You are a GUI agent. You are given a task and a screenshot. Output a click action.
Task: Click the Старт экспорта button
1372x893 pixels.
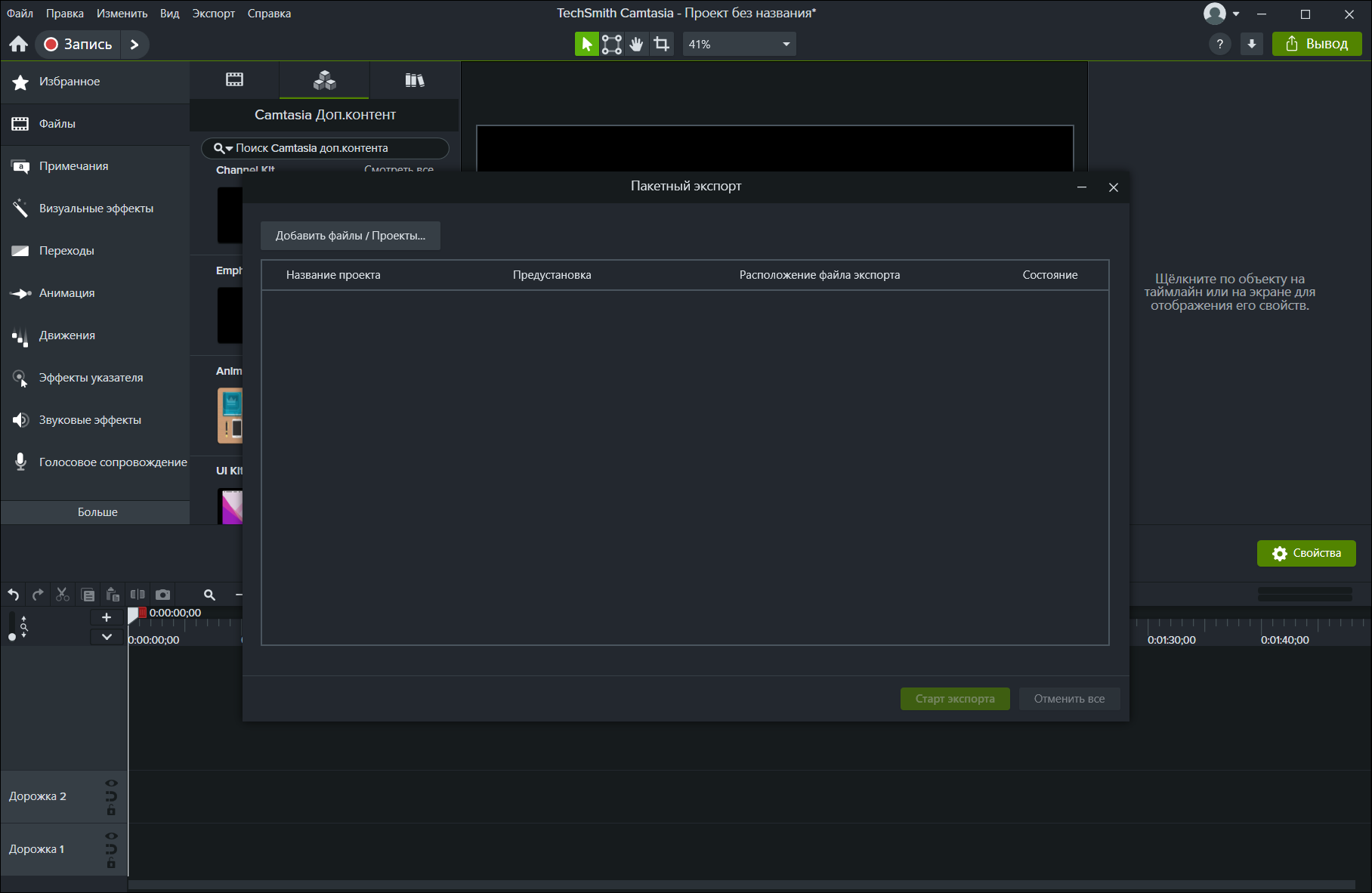(x=955, y=699)
